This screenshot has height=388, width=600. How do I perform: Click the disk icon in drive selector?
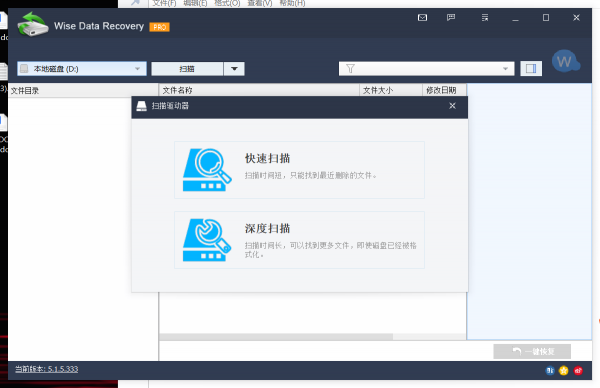(x=24, y=69)
